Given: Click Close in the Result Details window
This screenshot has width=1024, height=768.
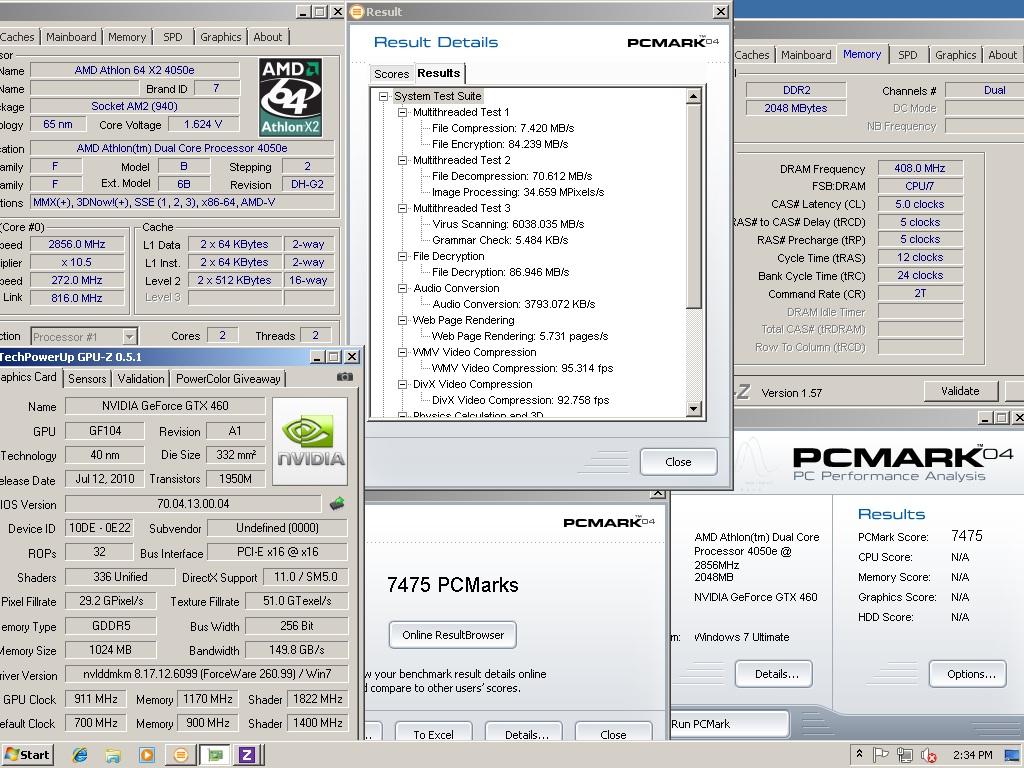Looking at the screenshot, I should tap(678, 462).
